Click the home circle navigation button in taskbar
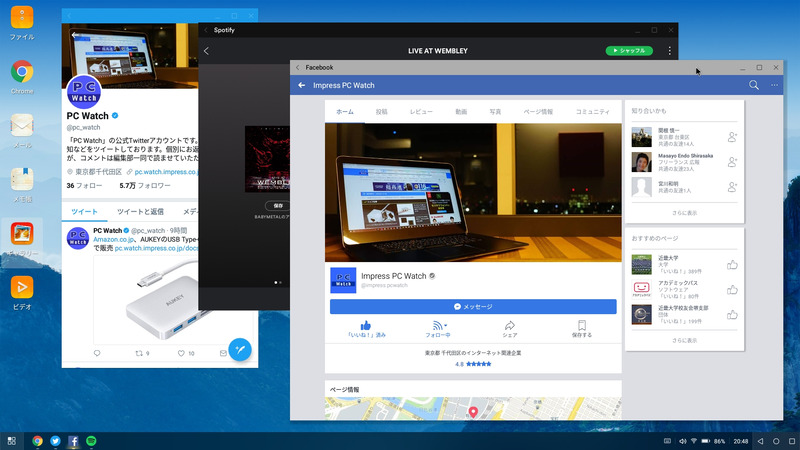Viewport: 800px width, 450px height. click(x=776, y=441)
